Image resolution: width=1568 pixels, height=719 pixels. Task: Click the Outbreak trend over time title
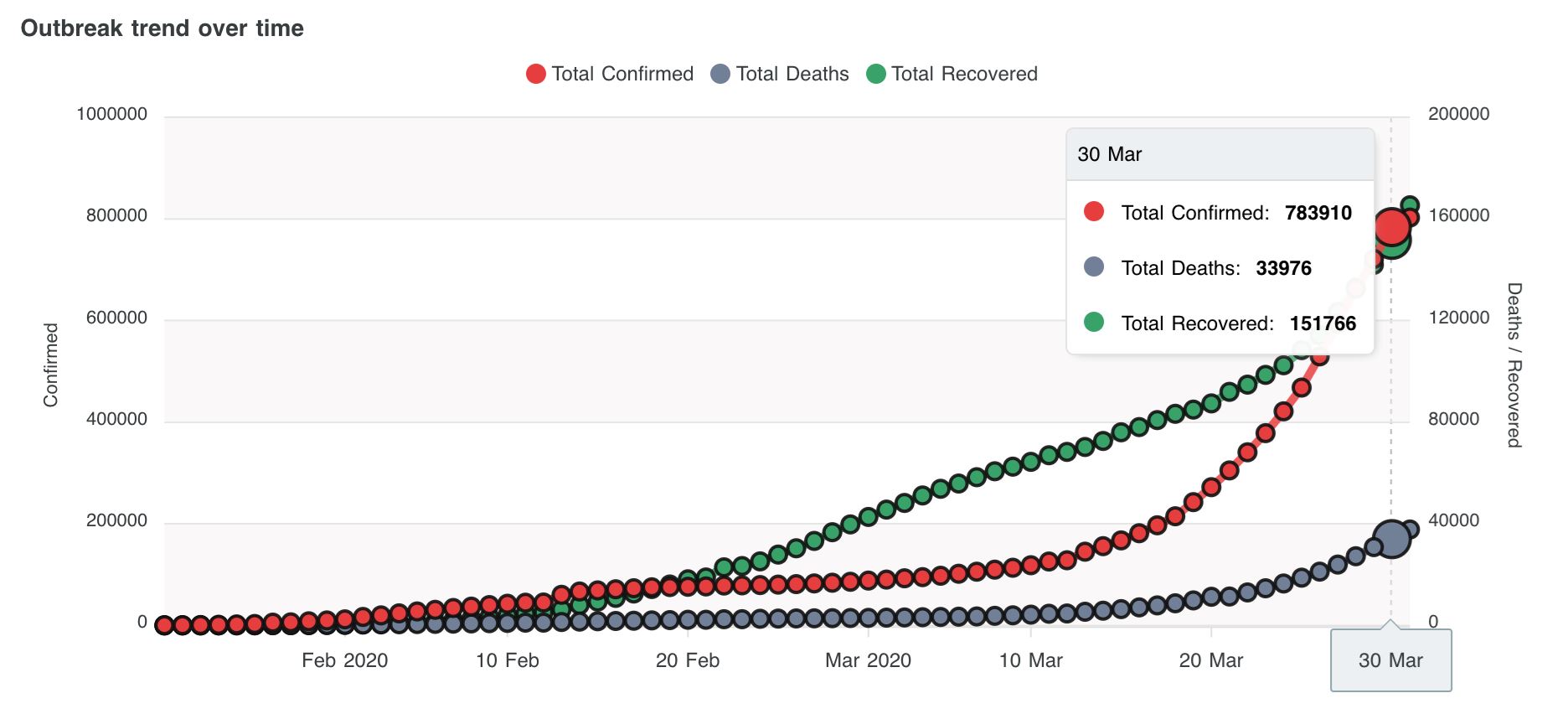click(x=162, y=28)
